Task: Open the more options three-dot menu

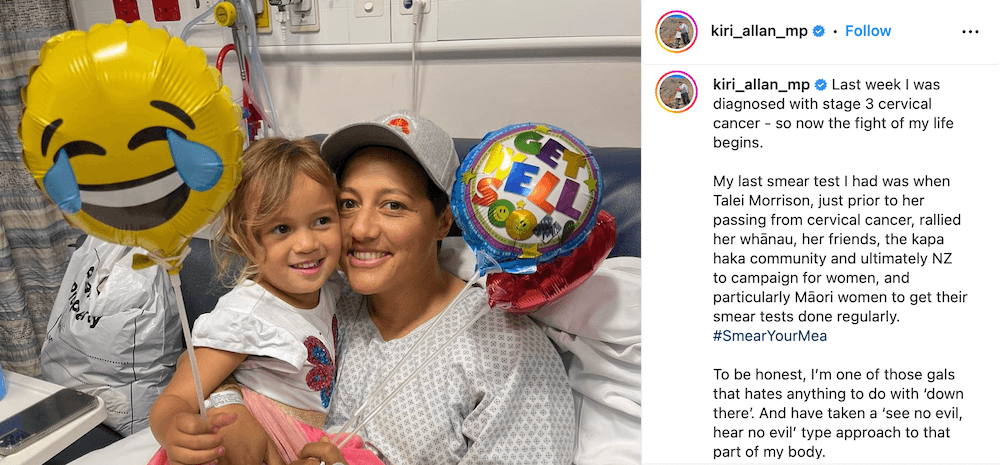Action: tap(969, 31)
